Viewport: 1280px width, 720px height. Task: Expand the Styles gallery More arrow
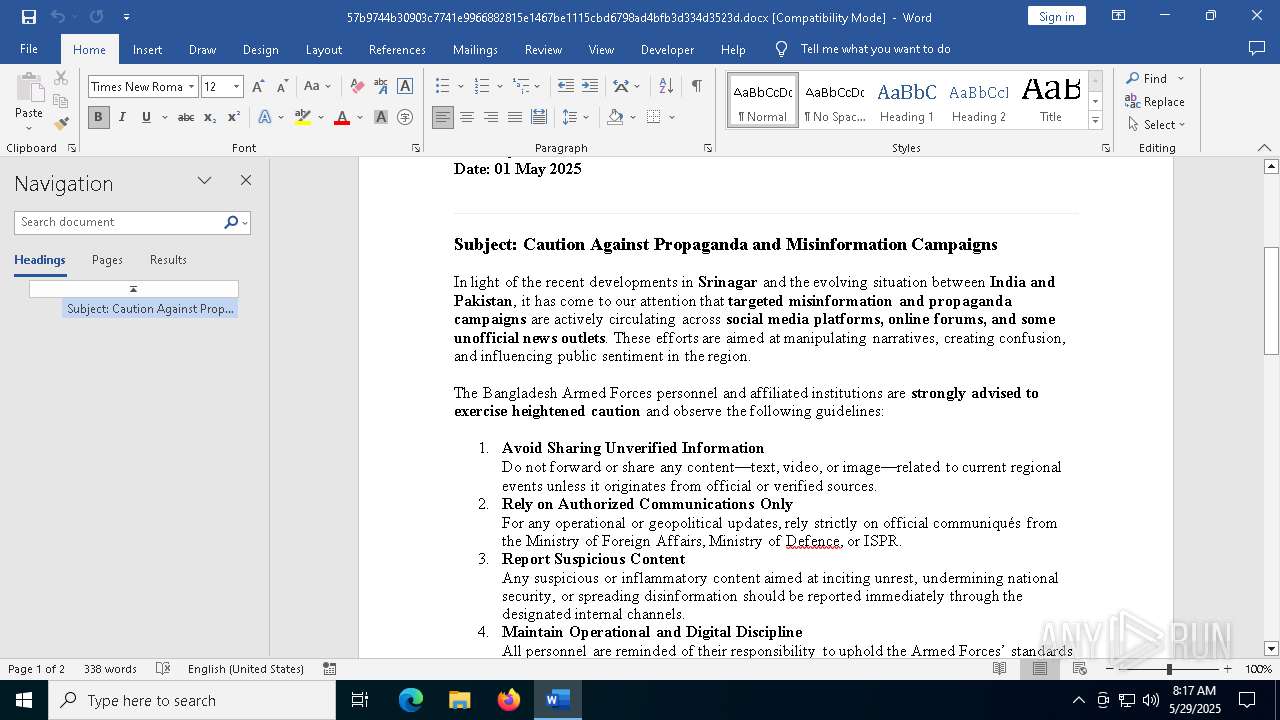tap(1095, 121)
